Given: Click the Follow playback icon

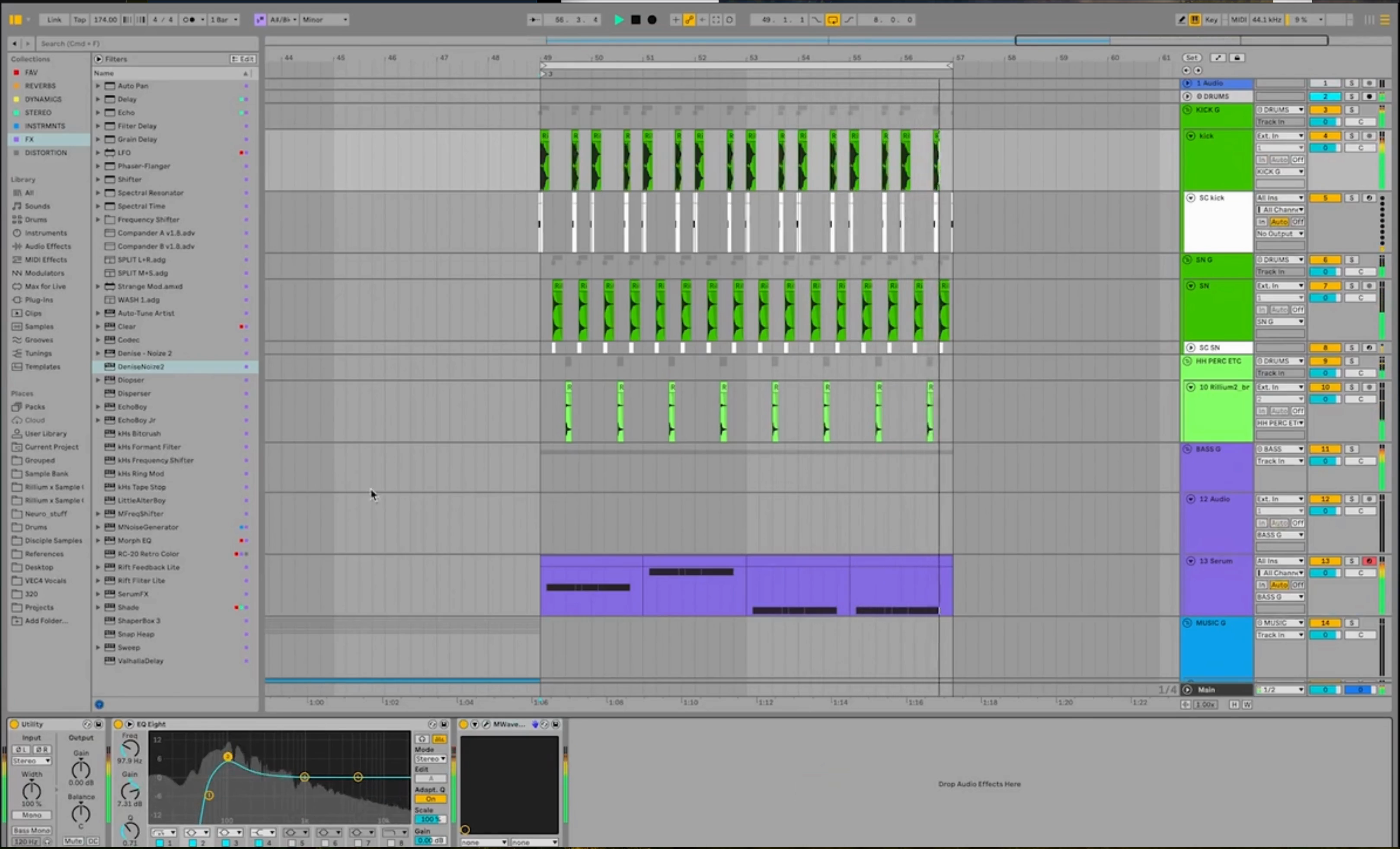Looking at the screenshot, I should tap(534, 19).
